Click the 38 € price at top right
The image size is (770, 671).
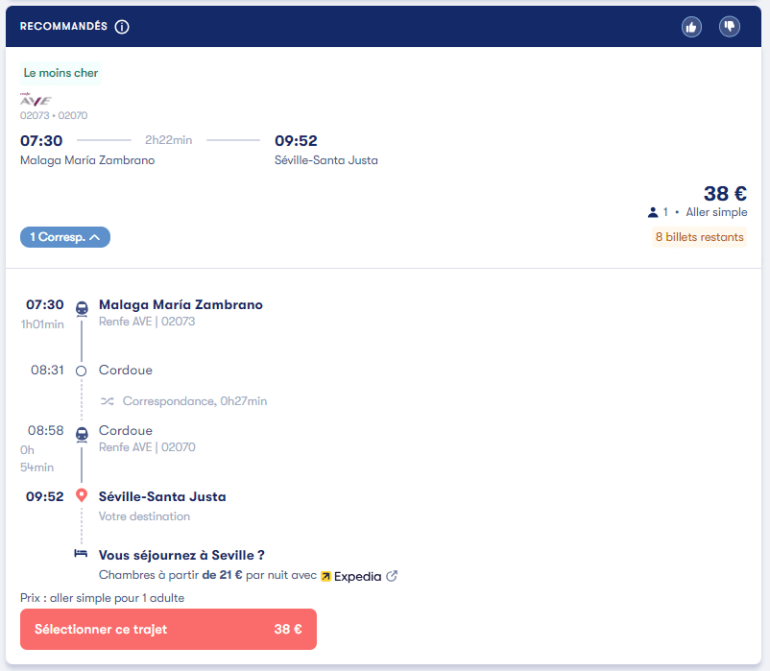[x=725, y=194]
